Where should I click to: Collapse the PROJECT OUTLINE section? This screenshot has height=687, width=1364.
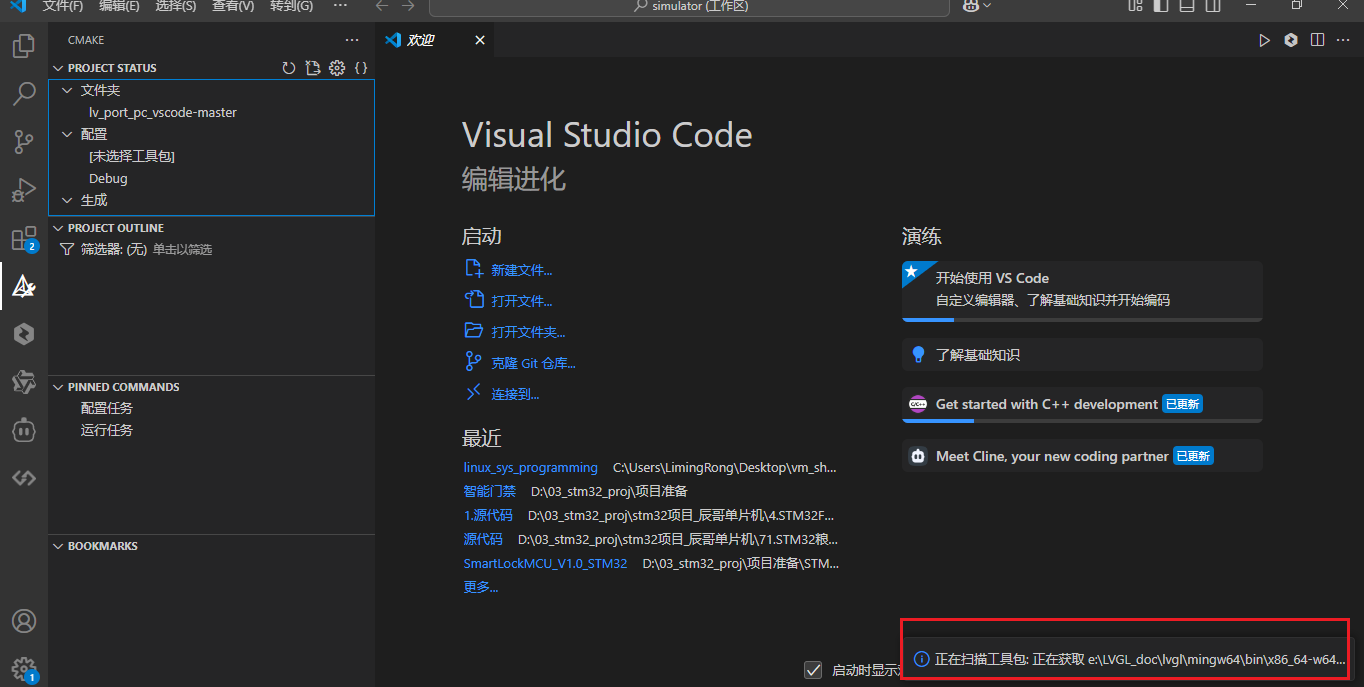click(58, 228)
